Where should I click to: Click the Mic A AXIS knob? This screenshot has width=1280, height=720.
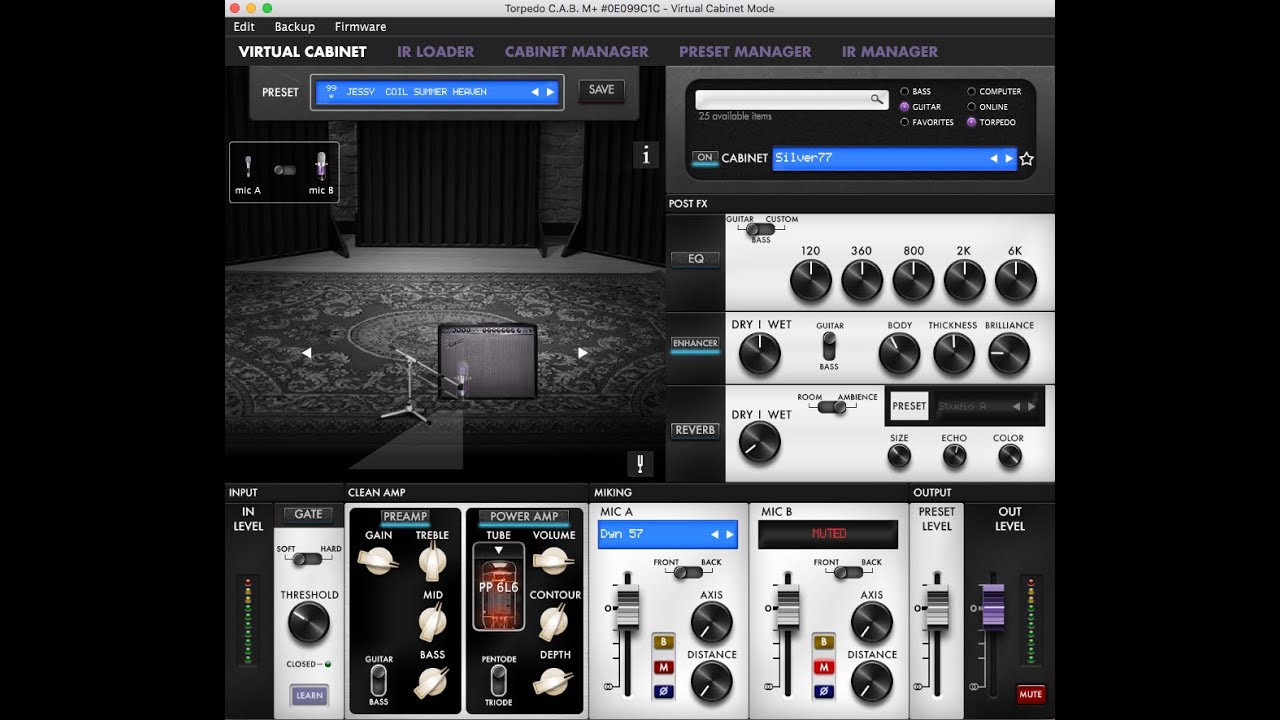[x=711, y=622]
